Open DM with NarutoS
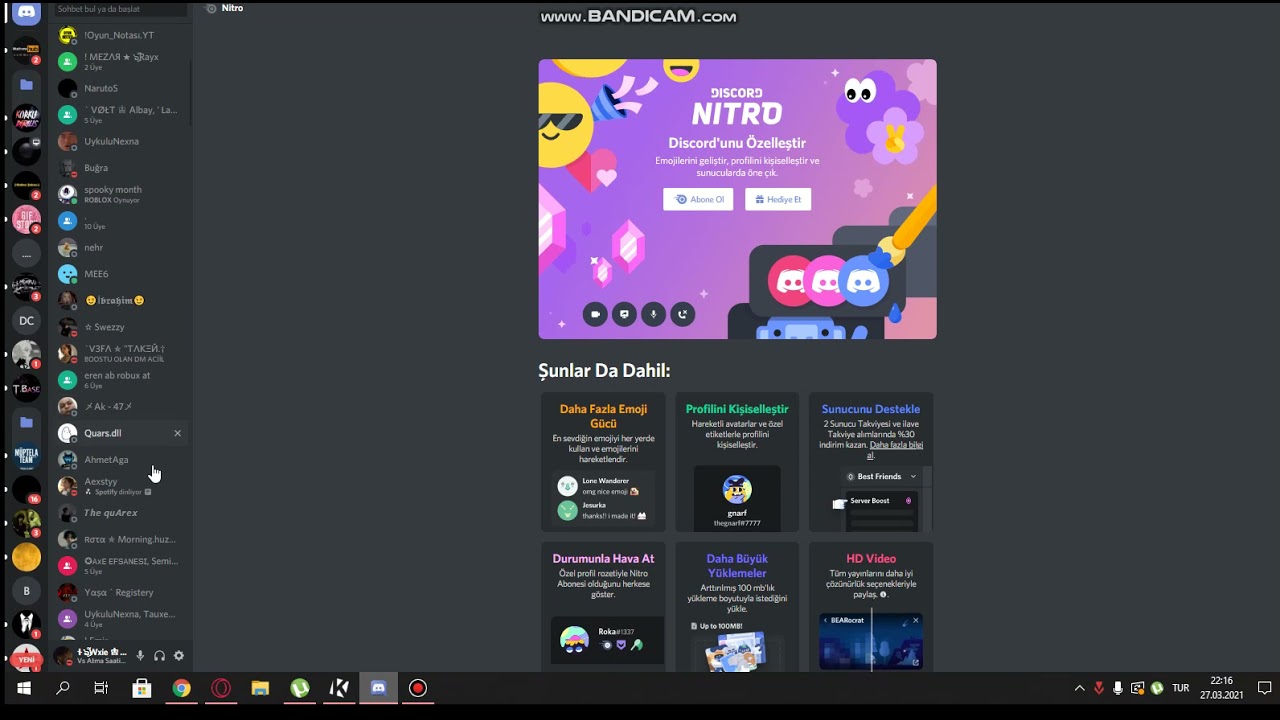Image resolution: width=1280 pixels, height=720 pixels. [120, 88]
